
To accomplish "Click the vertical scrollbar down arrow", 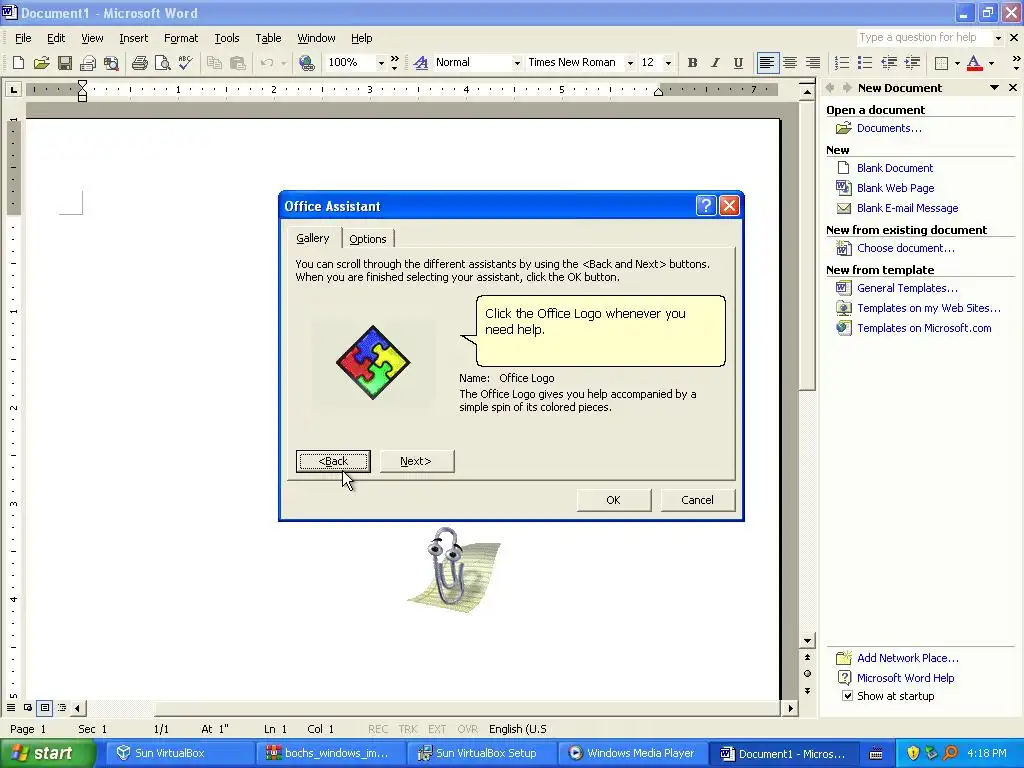I will [807, 641].
